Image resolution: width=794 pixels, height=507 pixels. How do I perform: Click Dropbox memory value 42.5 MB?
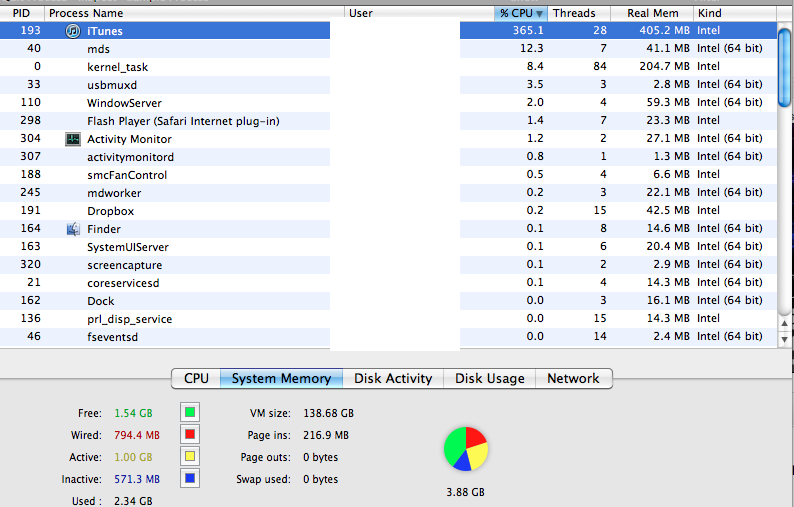click(668, 210)
